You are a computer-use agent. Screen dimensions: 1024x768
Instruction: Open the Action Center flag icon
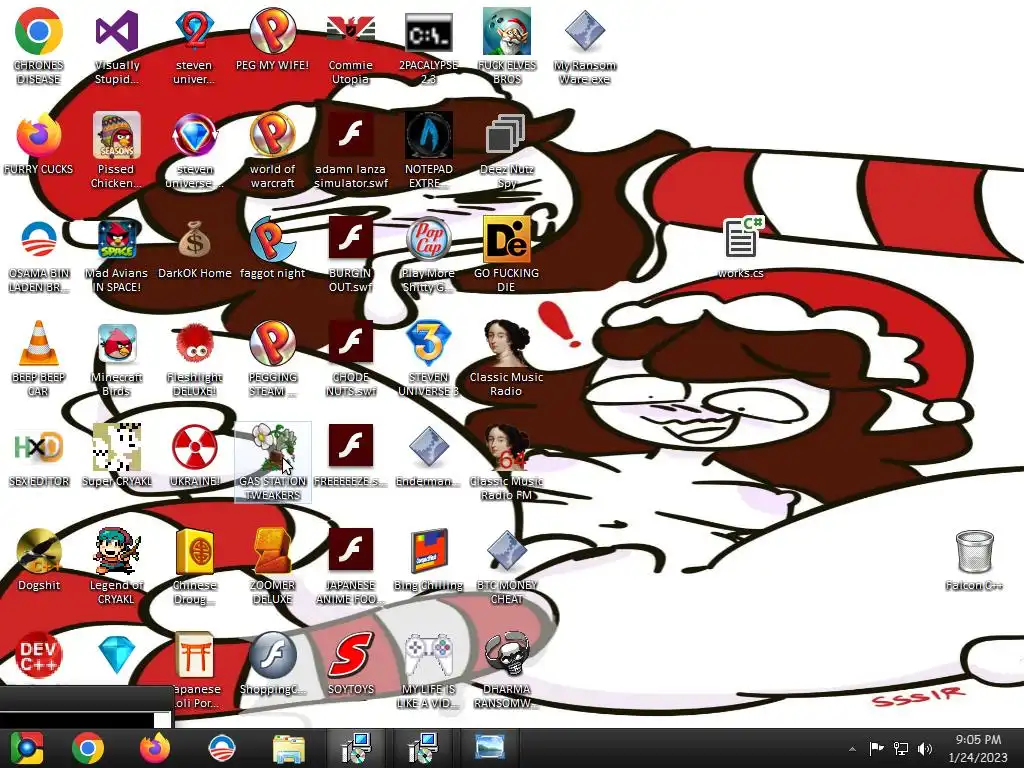[x=876, y=749]
